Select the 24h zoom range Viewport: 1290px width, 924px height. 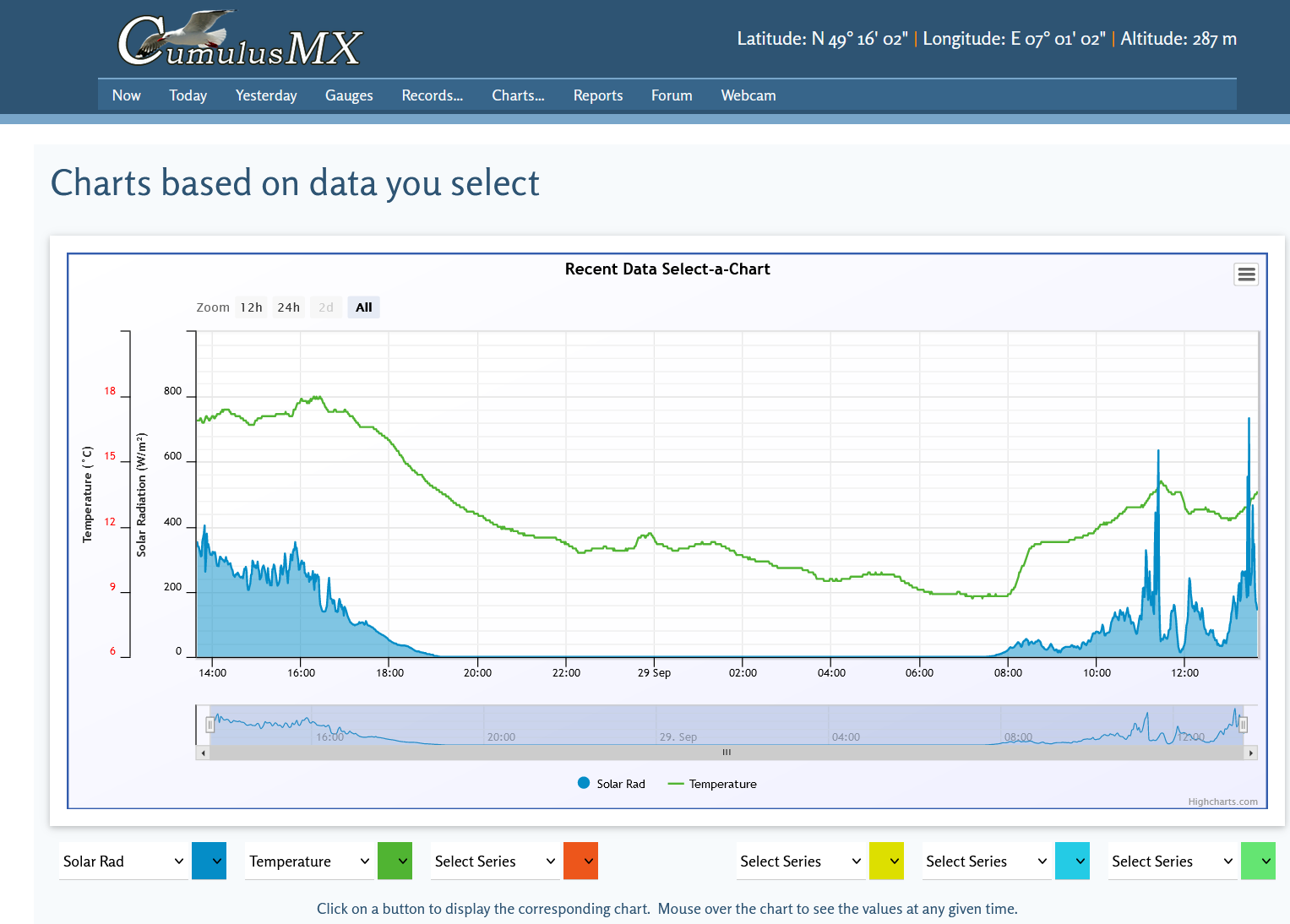[288, 307]
